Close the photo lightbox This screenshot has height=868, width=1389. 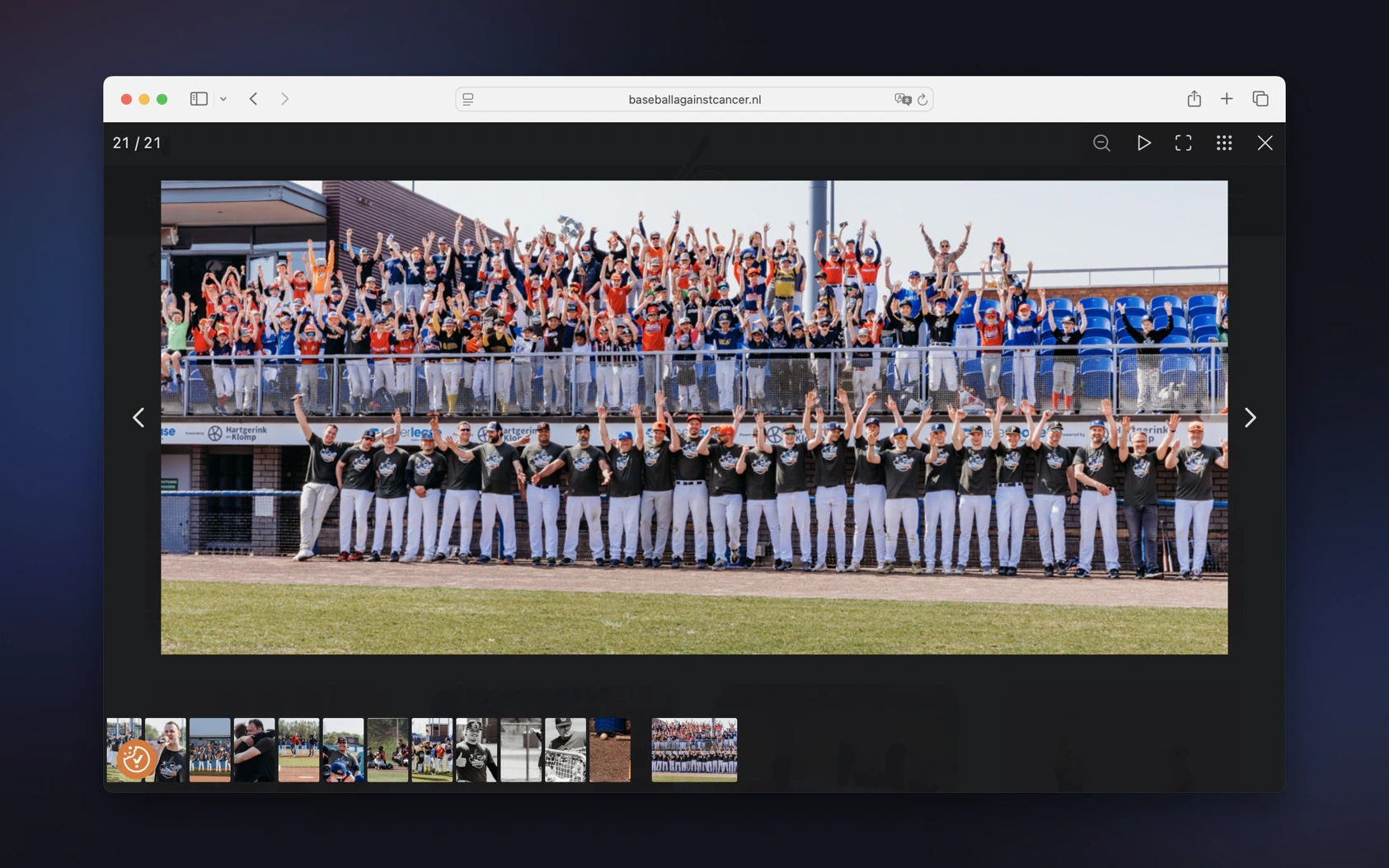(x=1265, y=143)
